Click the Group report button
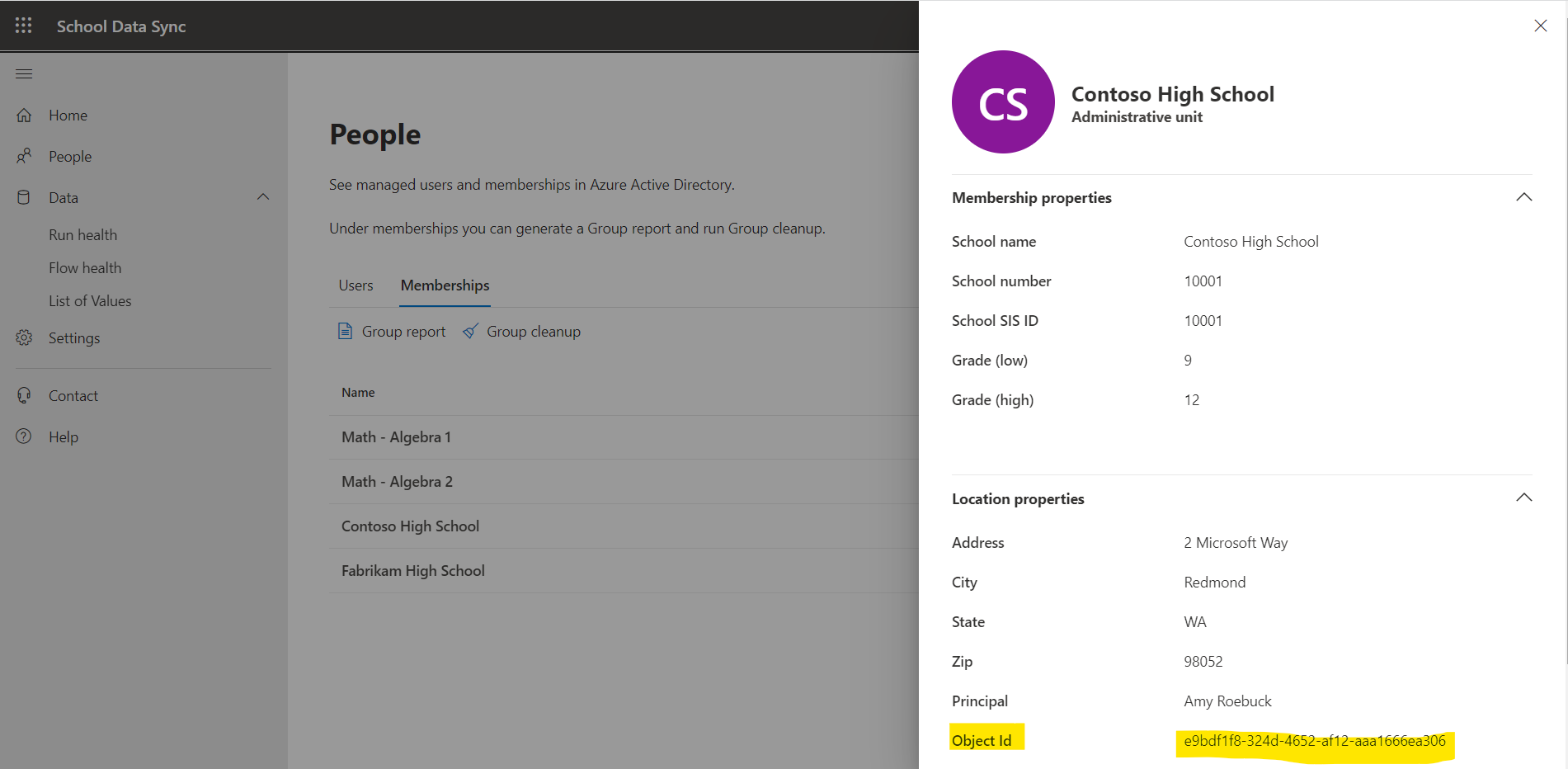Image resolution: width=1568 pixels, height=769 pixels. (392, 331)
